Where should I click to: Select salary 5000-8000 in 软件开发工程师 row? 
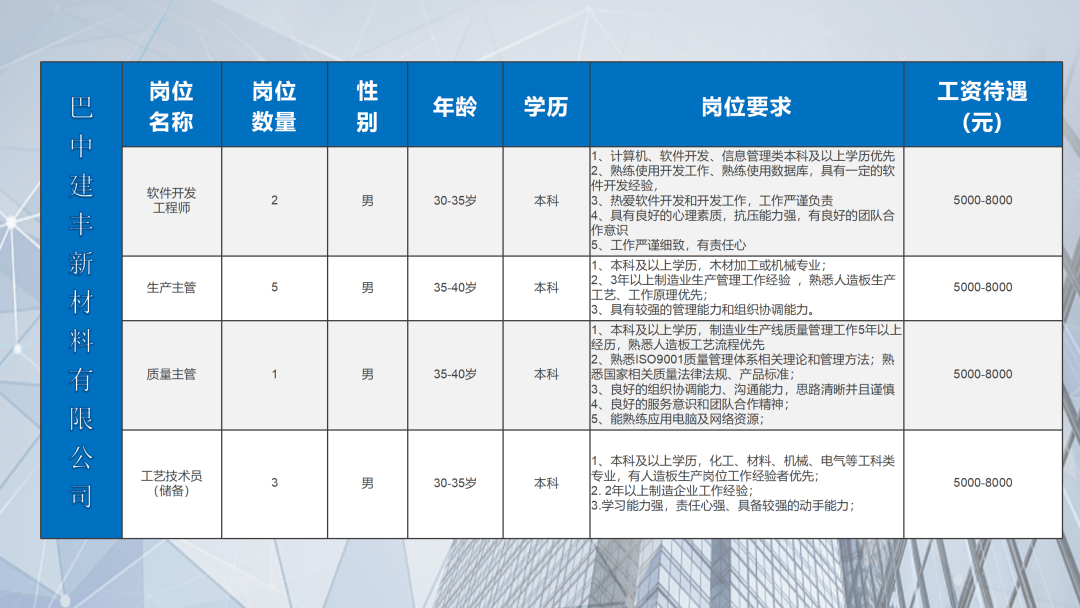[983, 200]
